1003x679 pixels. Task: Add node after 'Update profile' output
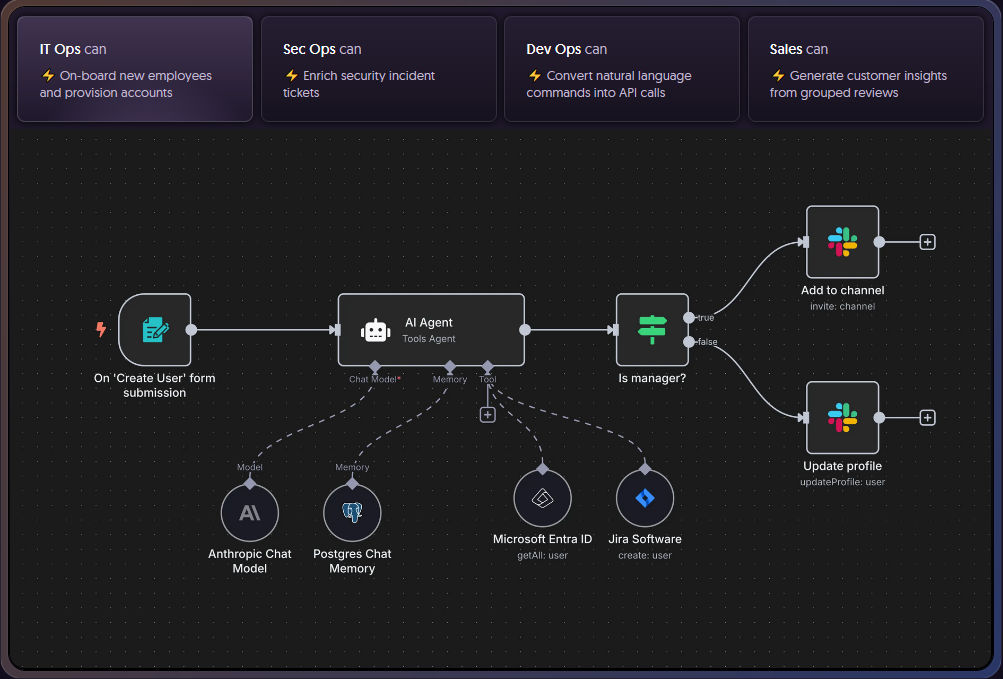927,417
